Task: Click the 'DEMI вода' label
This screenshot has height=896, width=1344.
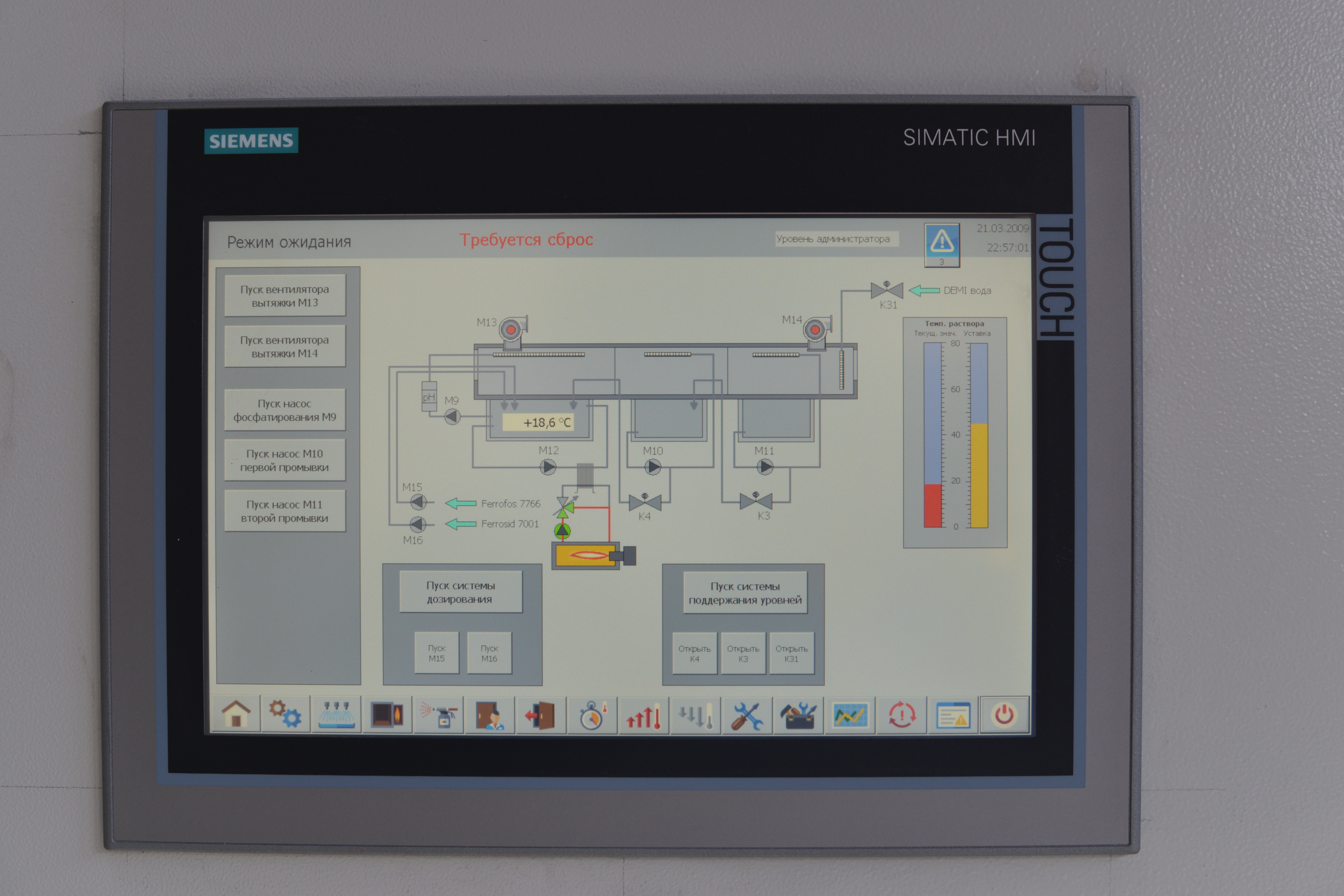Action: [967, 290]
